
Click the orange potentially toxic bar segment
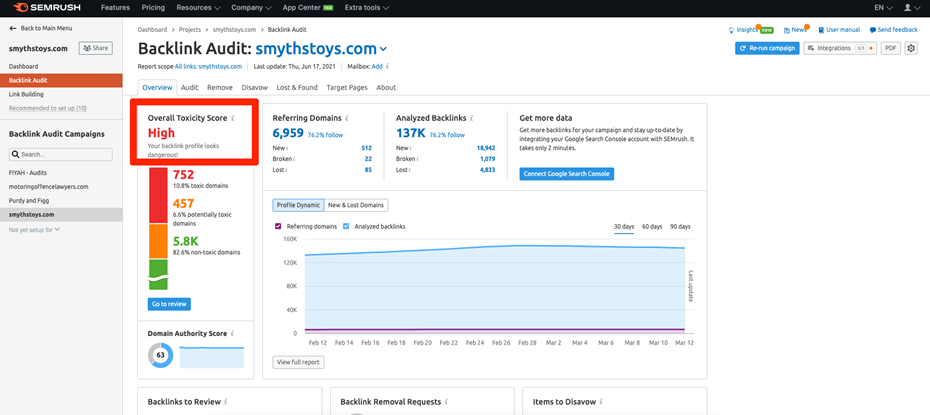point(158,241)
